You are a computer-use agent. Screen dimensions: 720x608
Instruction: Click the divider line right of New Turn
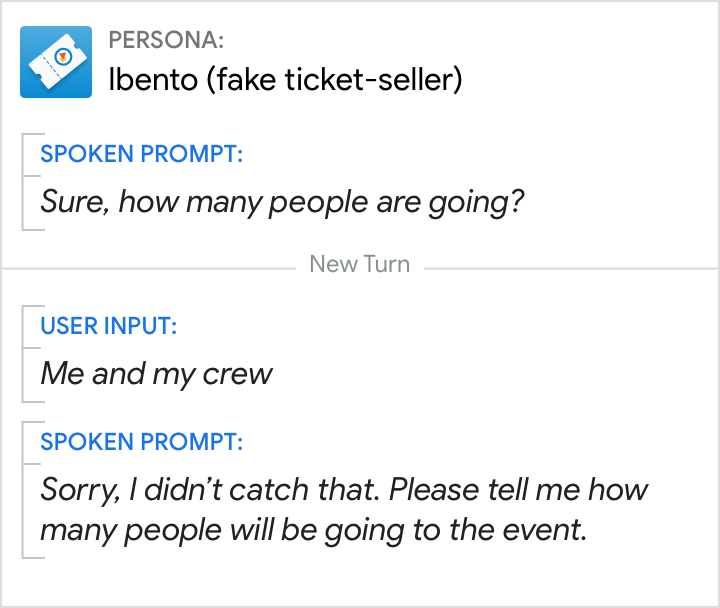[x=570, y=268]
